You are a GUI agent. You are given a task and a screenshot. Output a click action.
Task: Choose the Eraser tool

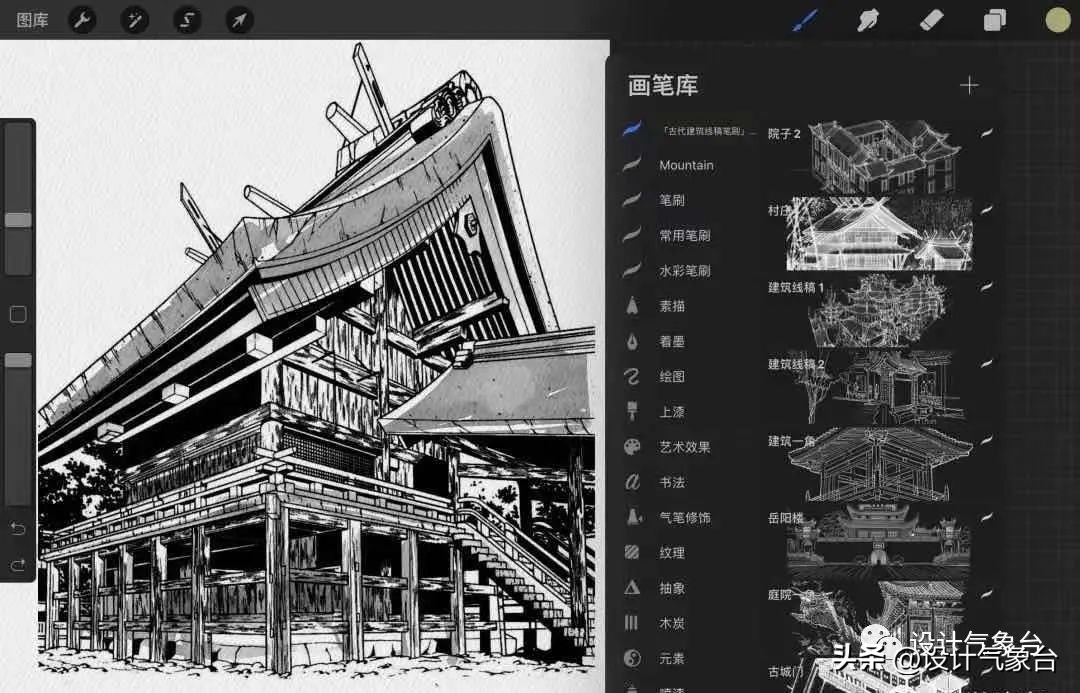tap(931, 20)
